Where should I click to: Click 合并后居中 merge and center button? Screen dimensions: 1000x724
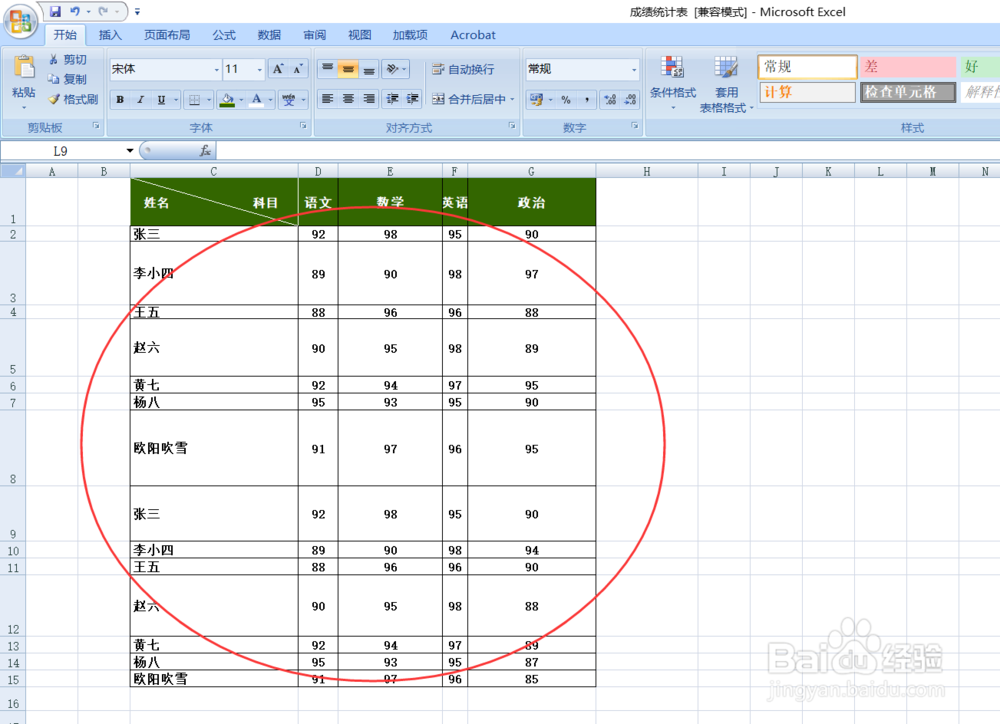[x=469, y=99]
